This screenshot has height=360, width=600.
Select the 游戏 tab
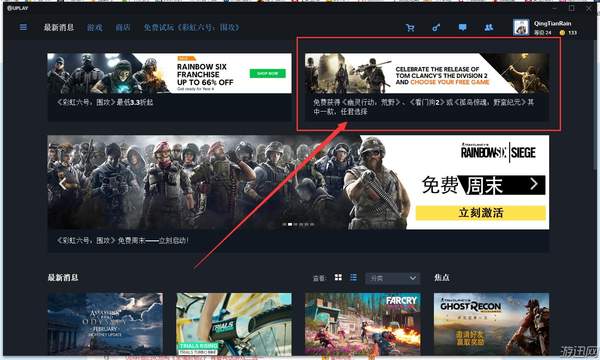click(95, 28)
